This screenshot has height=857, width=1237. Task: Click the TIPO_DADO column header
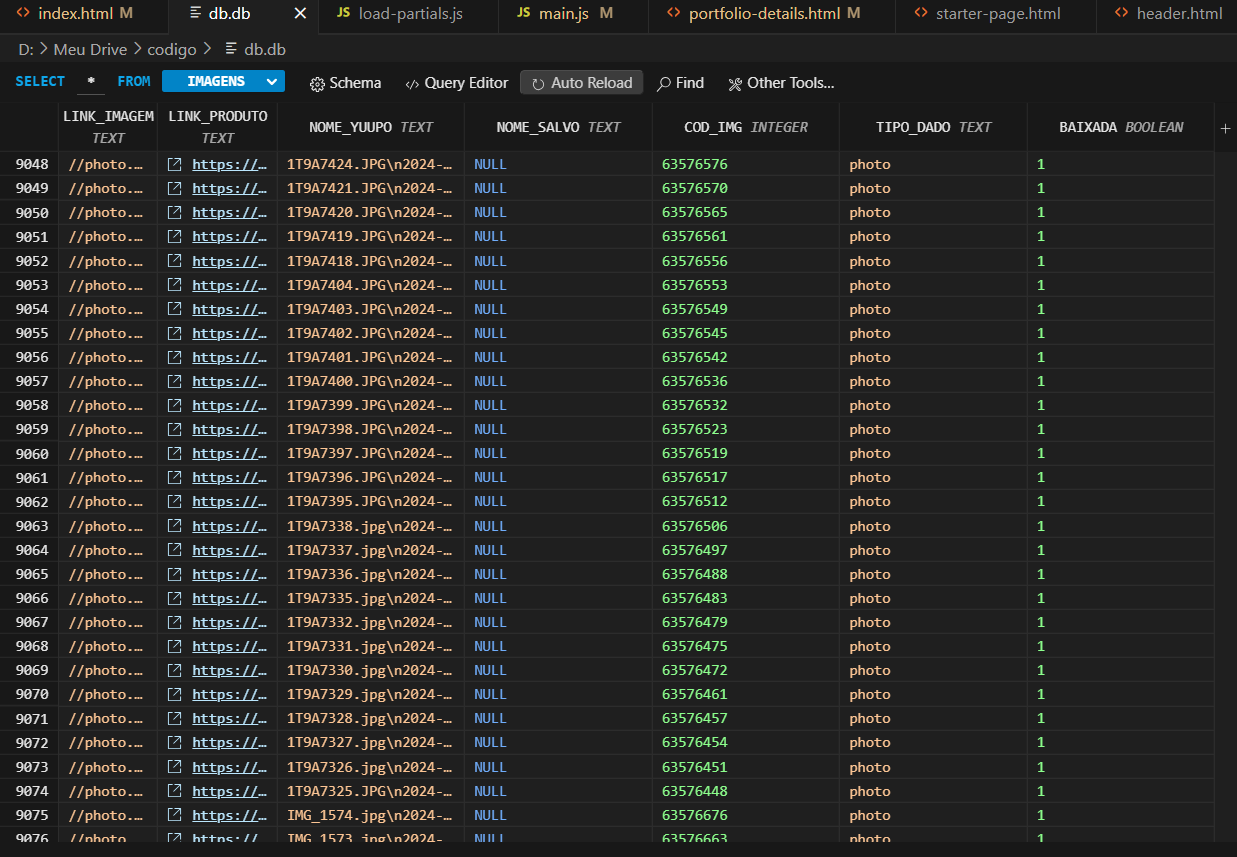pos(934,127)
